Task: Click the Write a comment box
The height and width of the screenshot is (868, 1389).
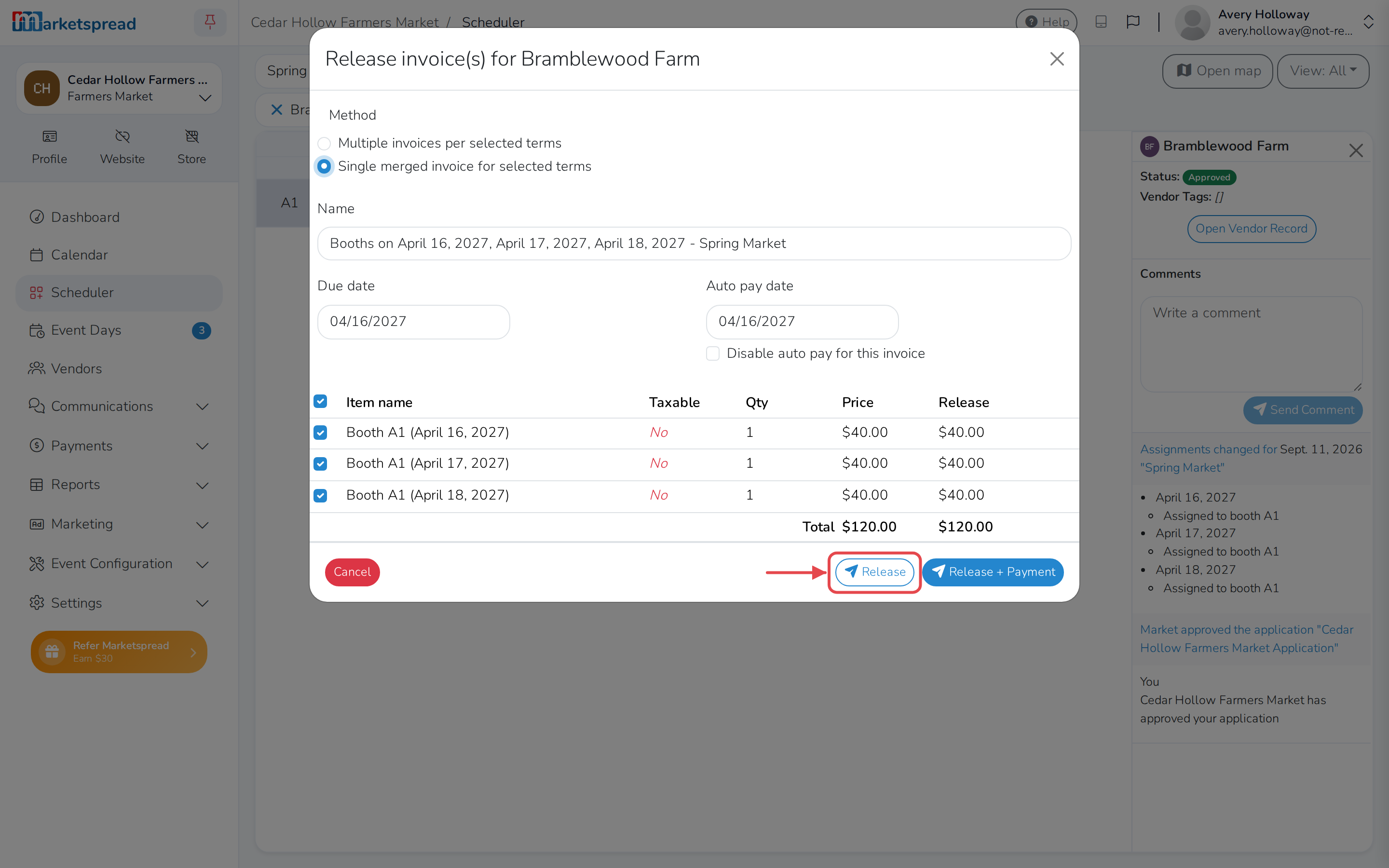Action: (1251, 344)
